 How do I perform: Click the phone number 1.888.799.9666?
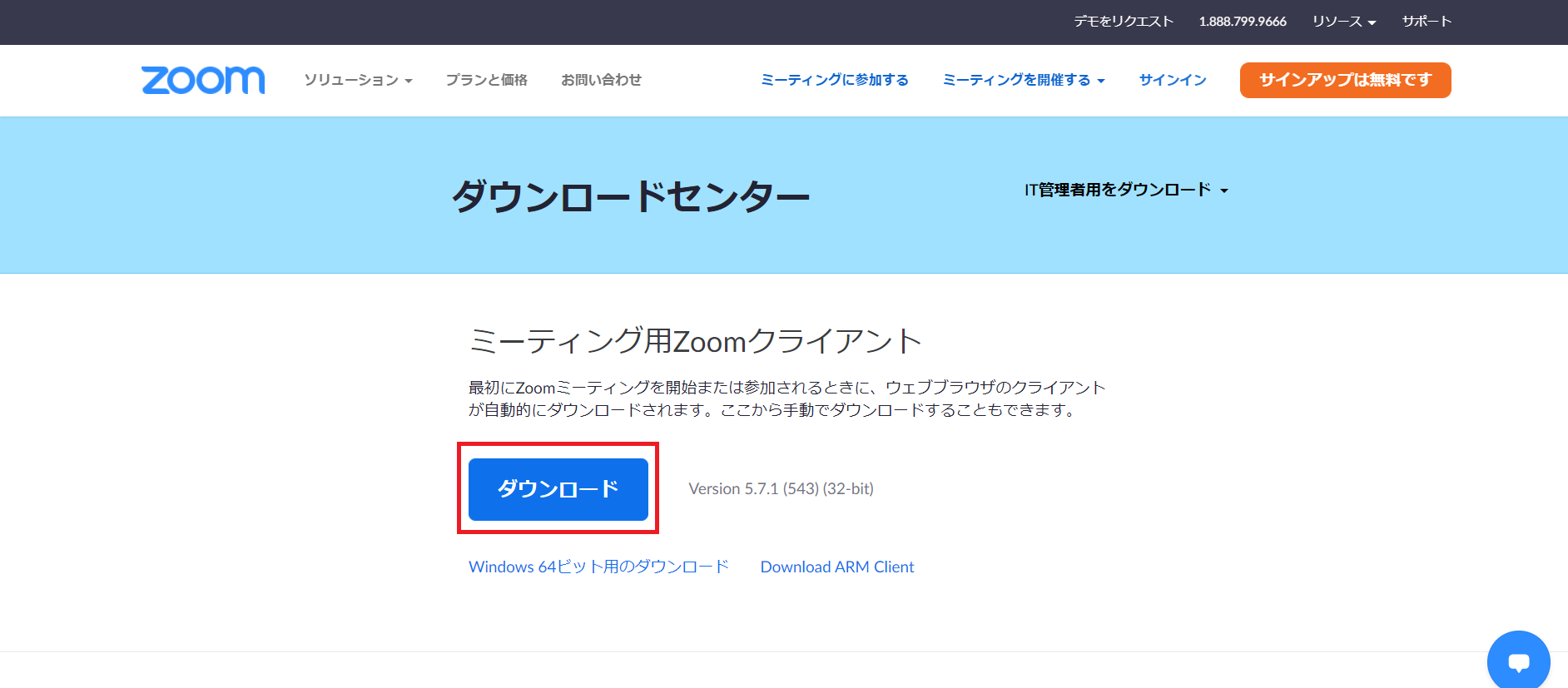coord(1242,22)
